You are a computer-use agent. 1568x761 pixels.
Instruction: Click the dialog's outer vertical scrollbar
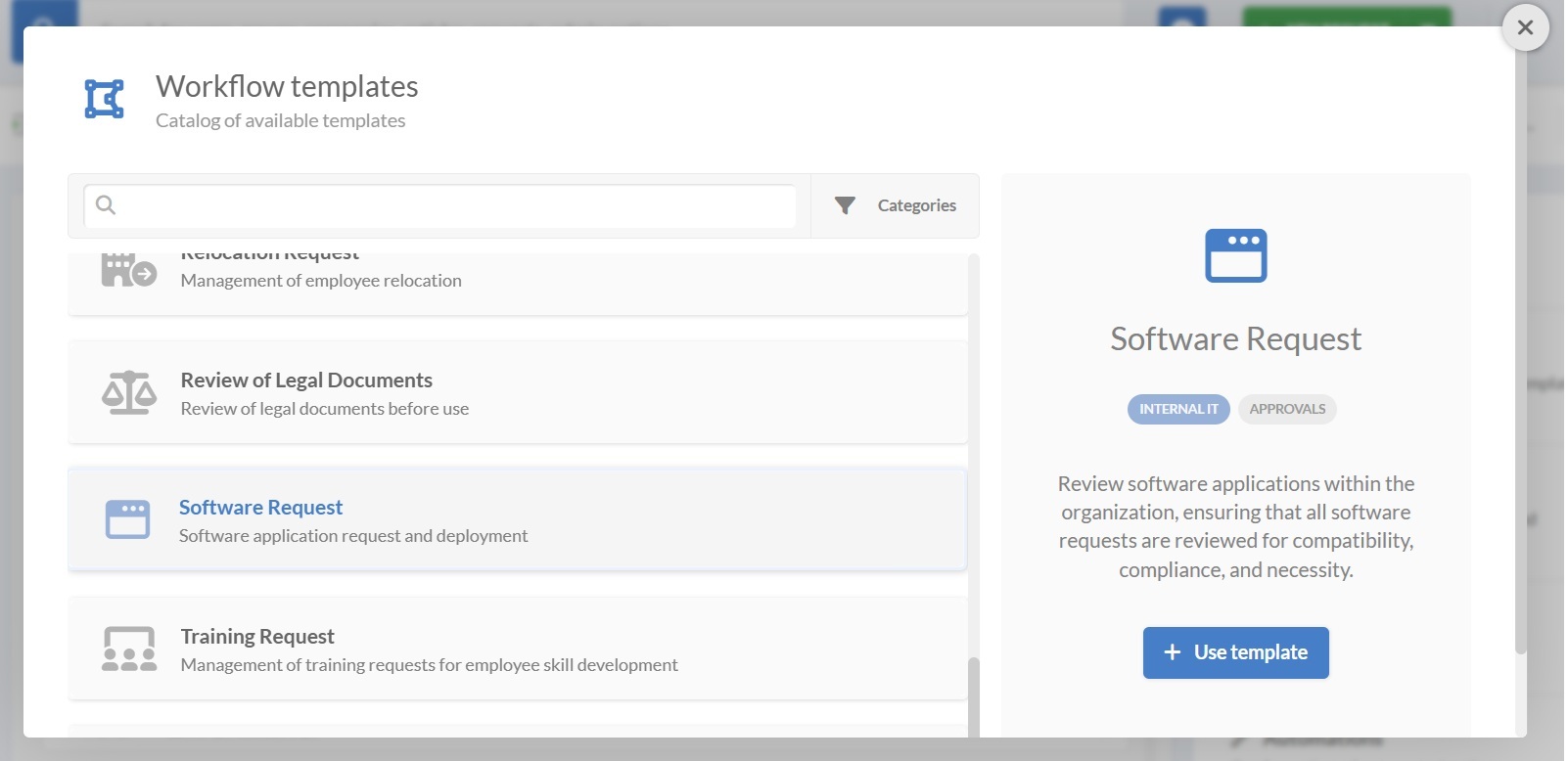[x=1521, y=352]
